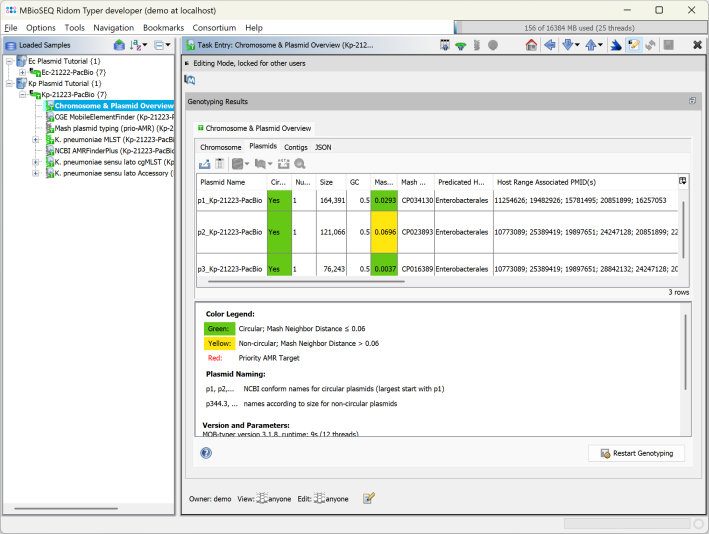
Task: Click the column chooser icon at table header
Action: (x=682, y=181)
